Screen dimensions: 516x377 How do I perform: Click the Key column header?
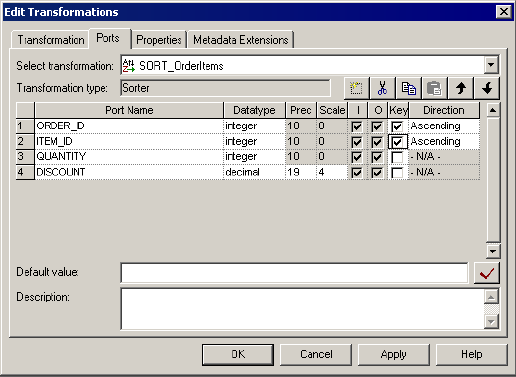398,110
